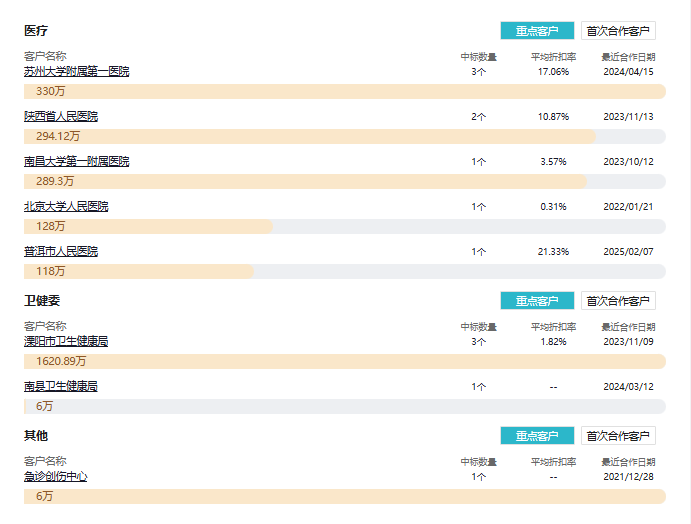Switch to 首次合作客户 in 医疗 section
691x524 pixels.
pos(618,31)
